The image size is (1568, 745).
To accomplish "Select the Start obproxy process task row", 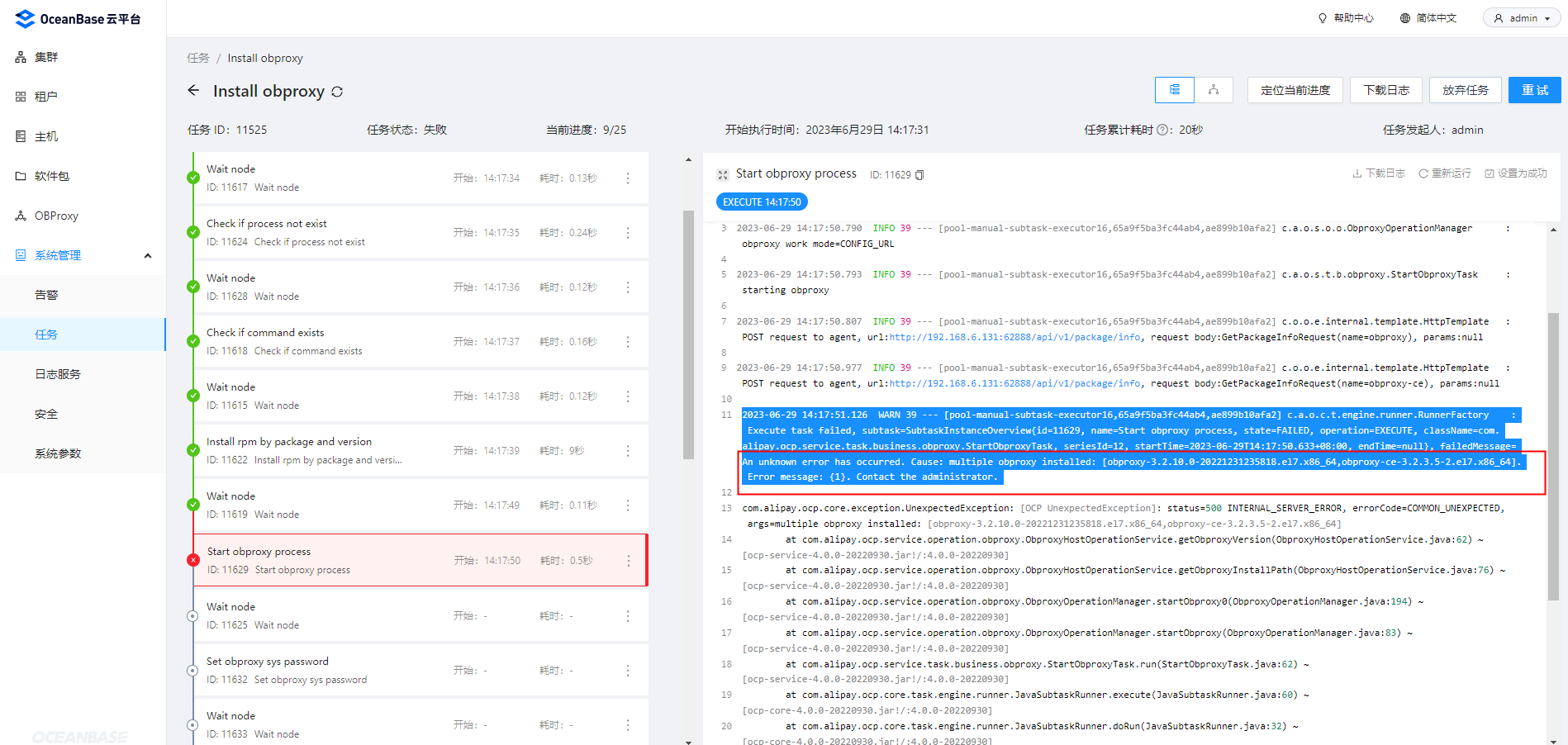I will tap(421, 560).
